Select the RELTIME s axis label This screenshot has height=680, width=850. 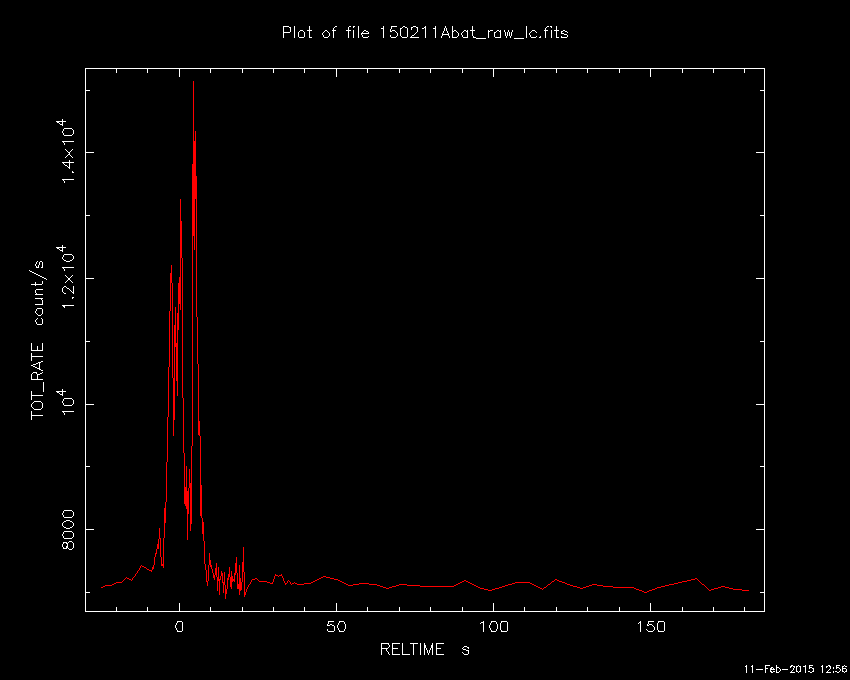424,649
